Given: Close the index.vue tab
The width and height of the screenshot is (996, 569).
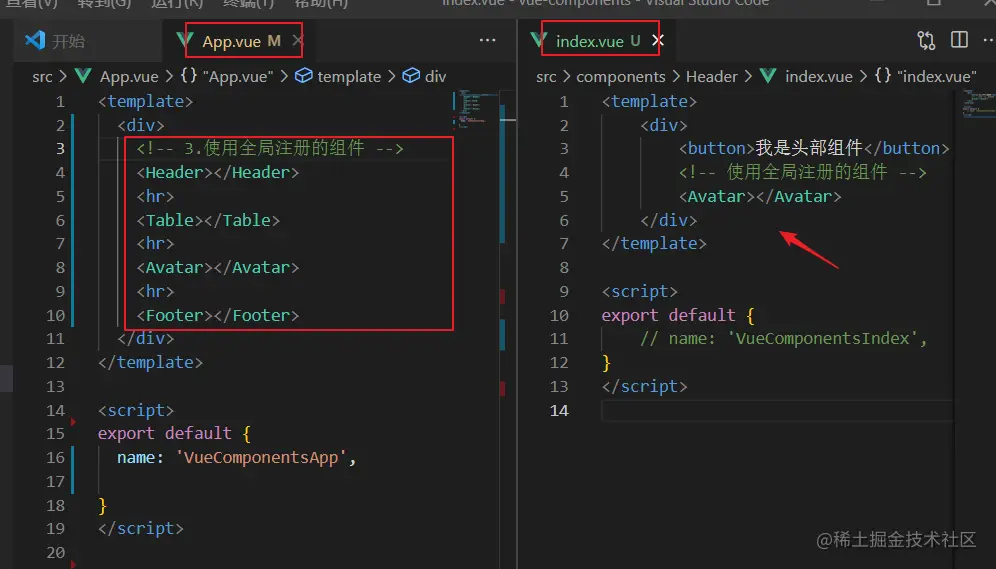Looking at the screenshot, I should point(658,41).
